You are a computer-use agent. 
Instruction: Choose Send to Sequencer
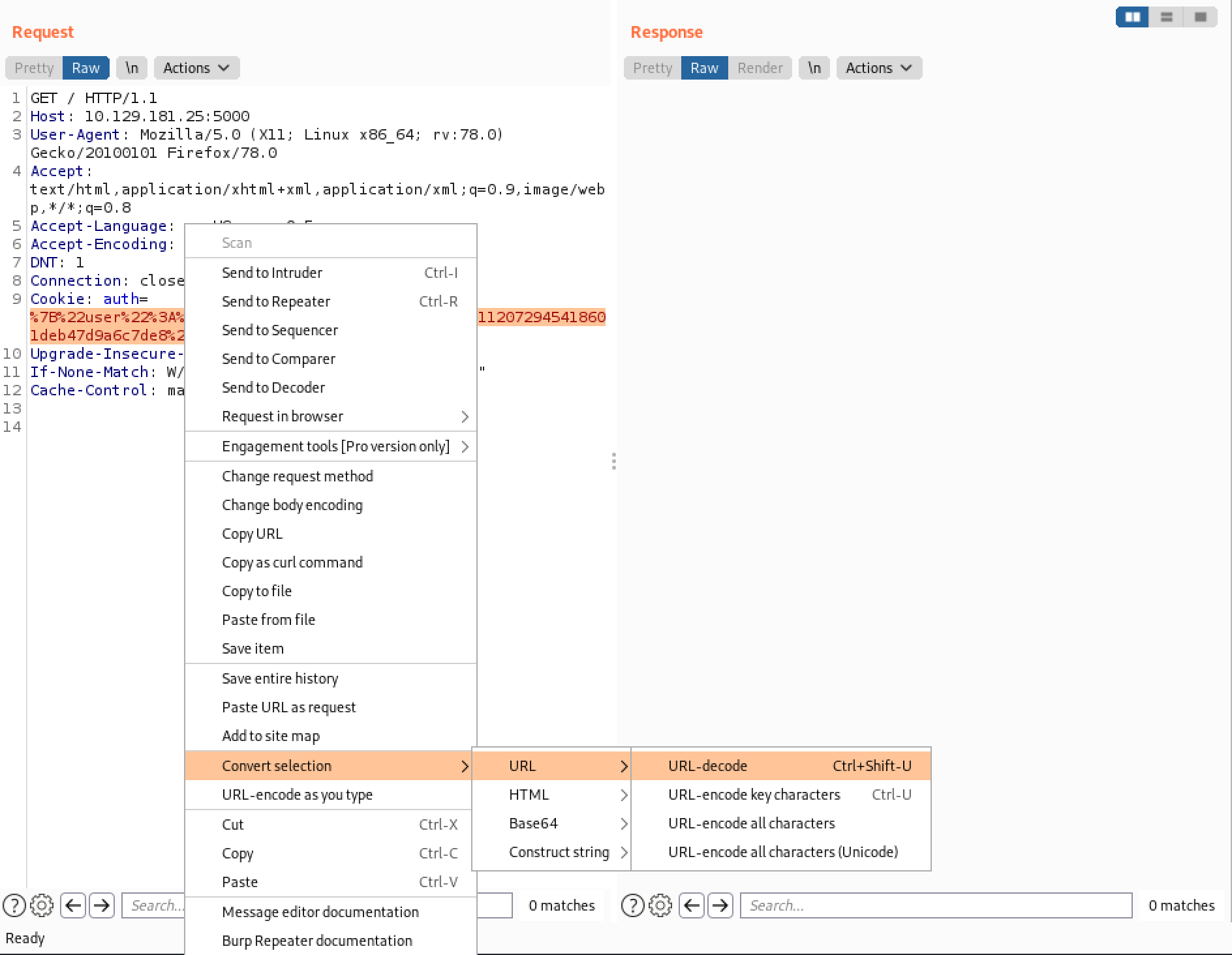pos(331,330)
